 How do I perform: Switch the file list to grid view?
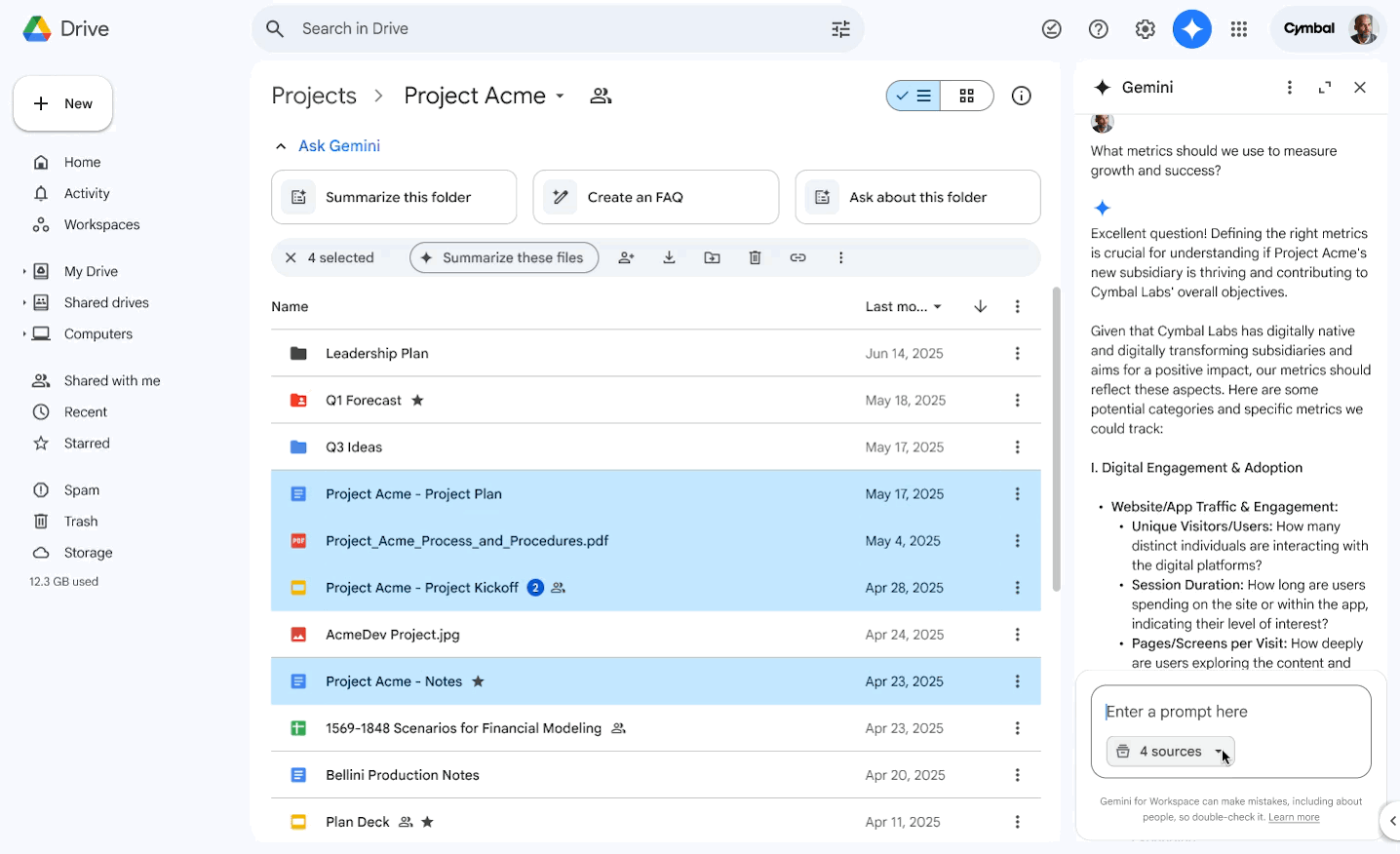click(967, 96)
